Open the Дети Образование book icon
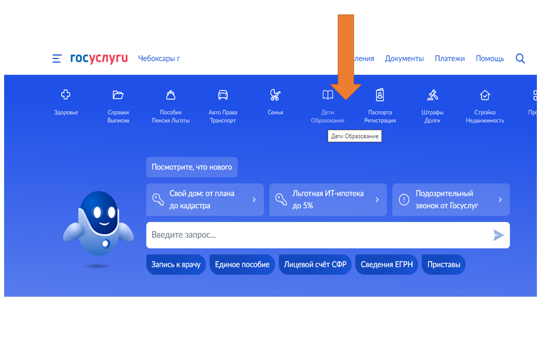Screen dimensions: 540x360 [x=328, y=94]
